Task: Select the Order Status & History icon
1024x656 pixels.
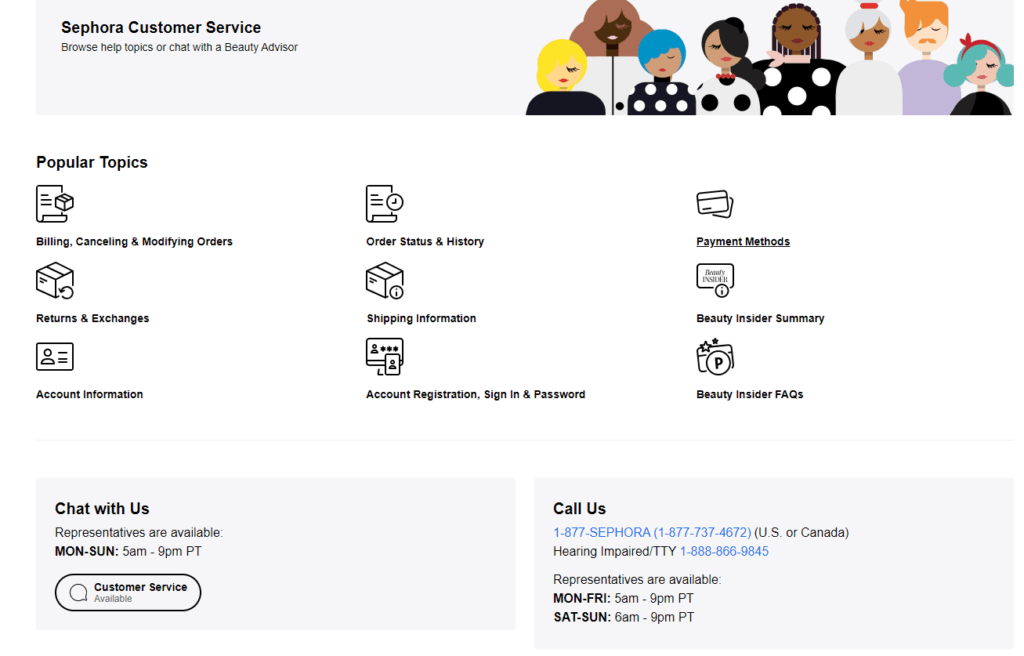Action: coord(385,203)
